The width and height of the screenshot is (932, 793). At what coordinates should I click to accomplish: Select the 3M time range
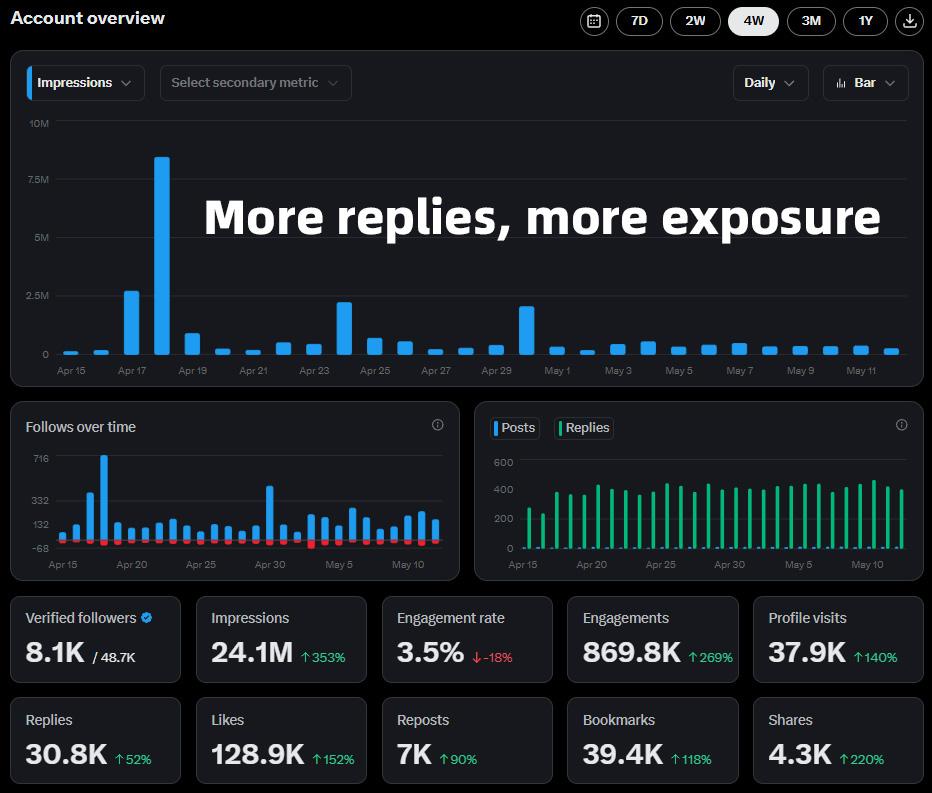pos(811,21)
